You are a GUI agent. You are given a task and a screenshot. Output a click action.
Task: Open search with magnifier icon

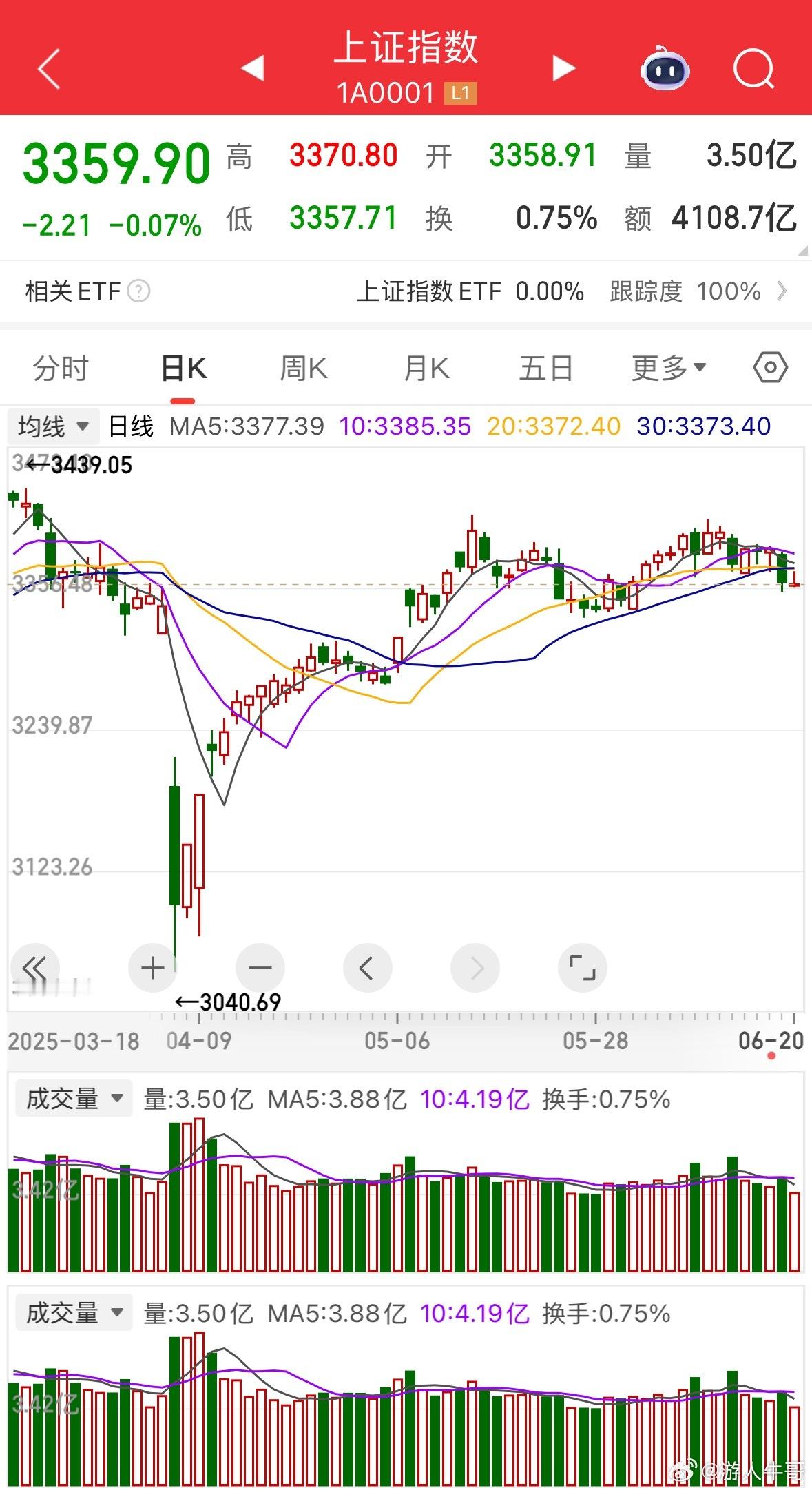[x=754, y=68]
